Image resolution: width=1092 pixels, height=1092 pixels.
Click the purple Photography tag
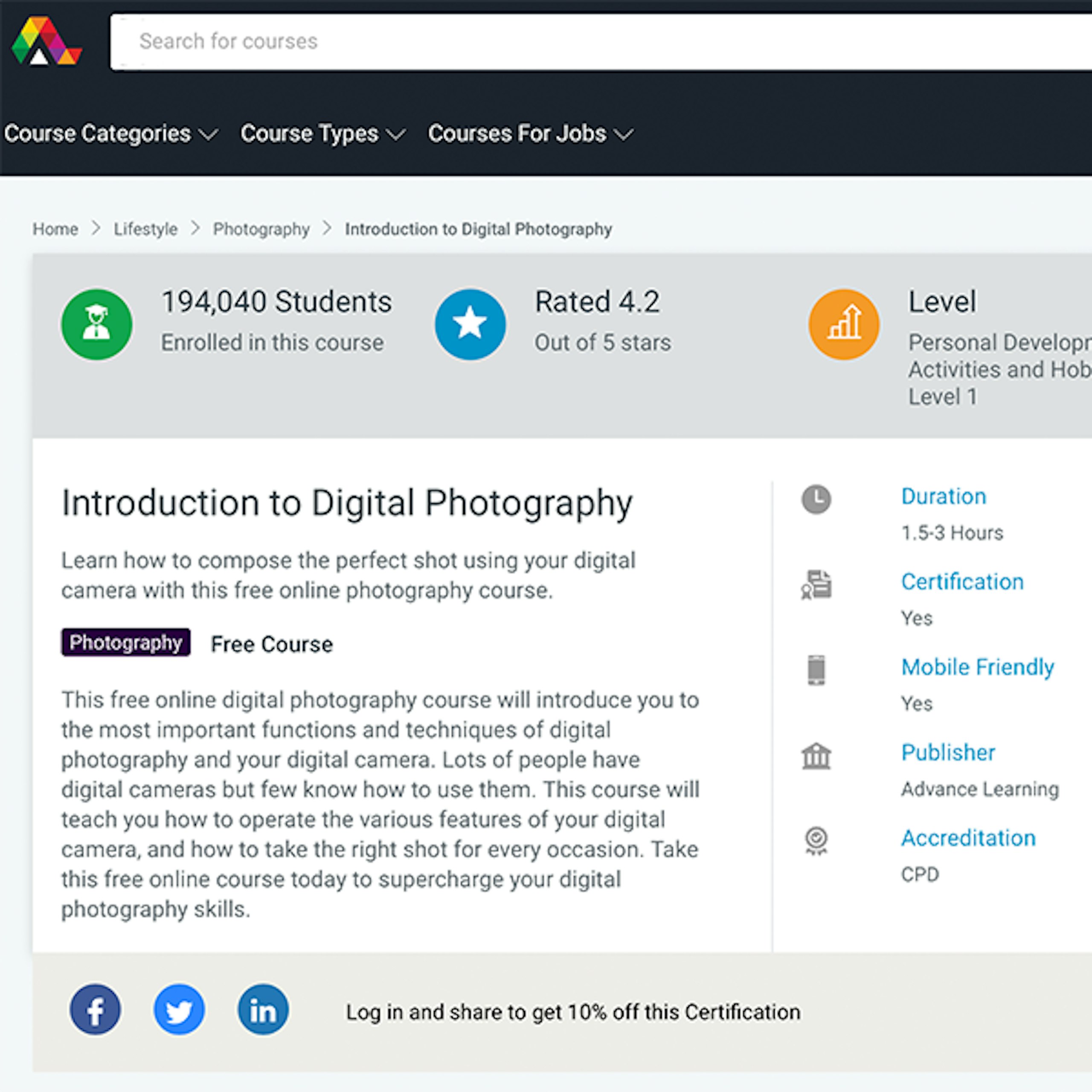(126, 643)
